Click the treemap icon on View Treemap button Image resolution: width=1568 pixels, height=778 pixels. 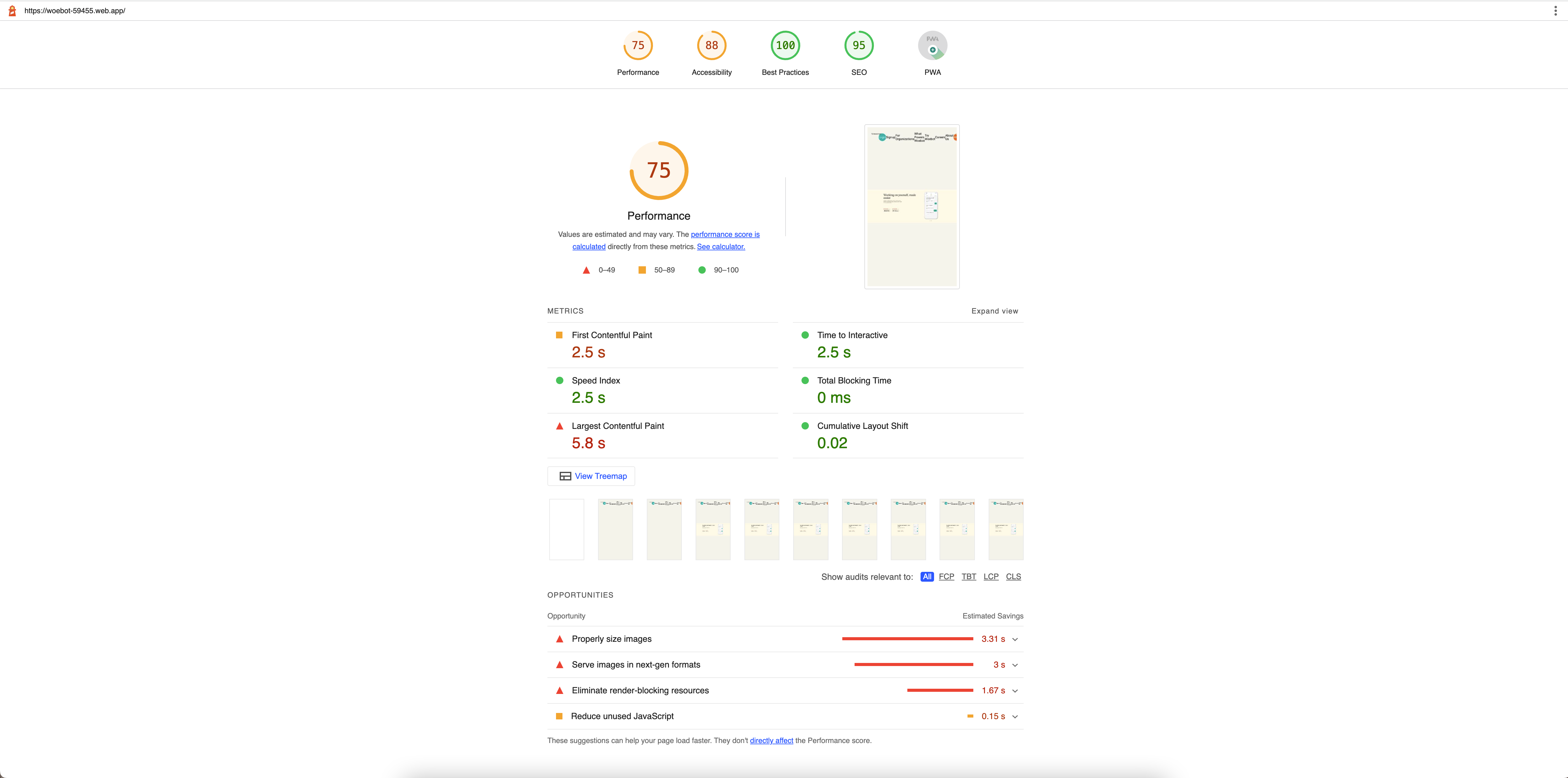[565, 476]
